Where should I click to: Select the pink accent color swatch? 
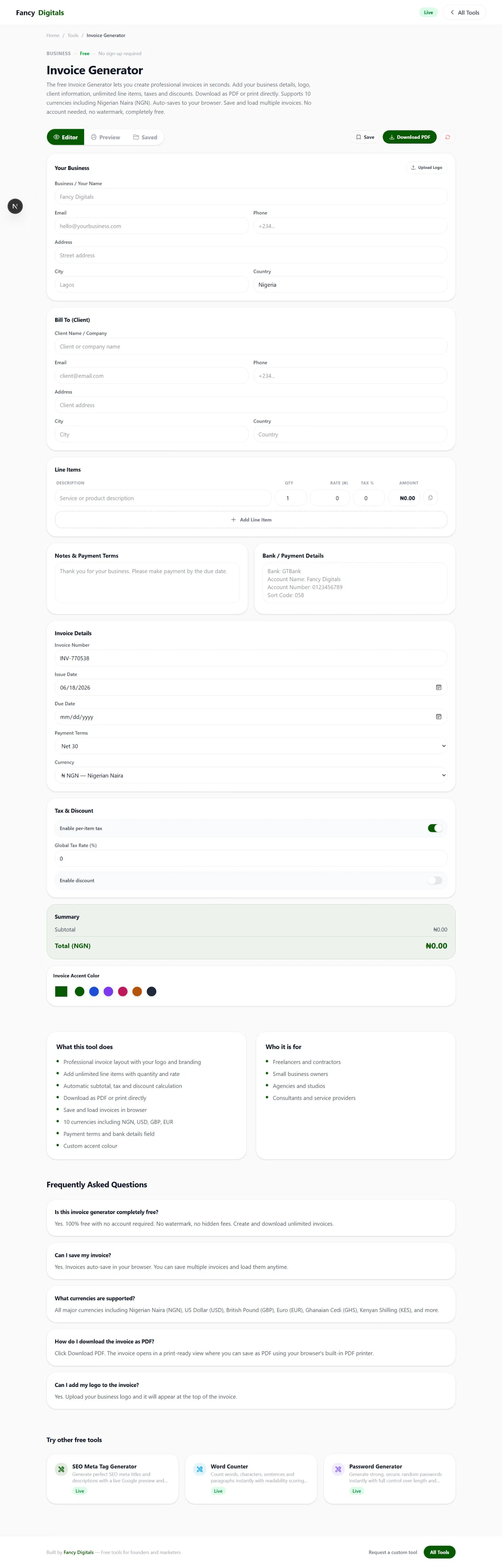point(123,992)
